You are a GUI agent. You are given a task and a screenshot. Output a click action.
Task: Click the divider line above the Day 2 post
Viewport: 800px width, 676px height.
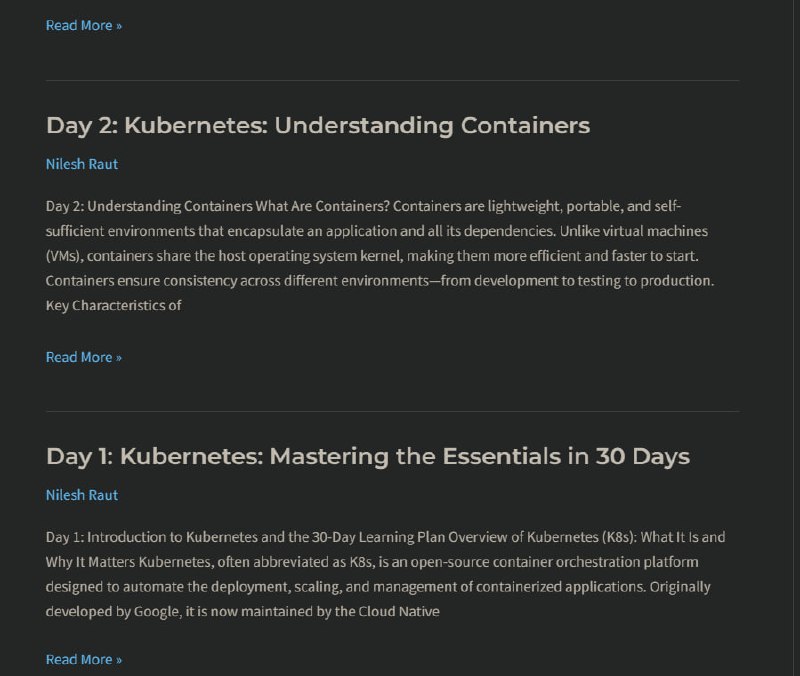[392, 80]
